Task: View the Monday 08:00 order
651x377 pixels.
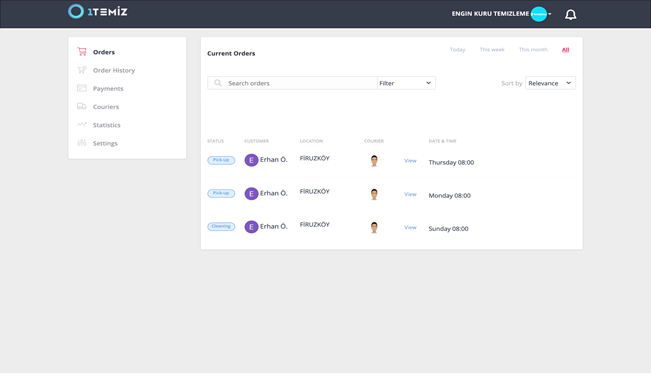Action: pos(410,194)
